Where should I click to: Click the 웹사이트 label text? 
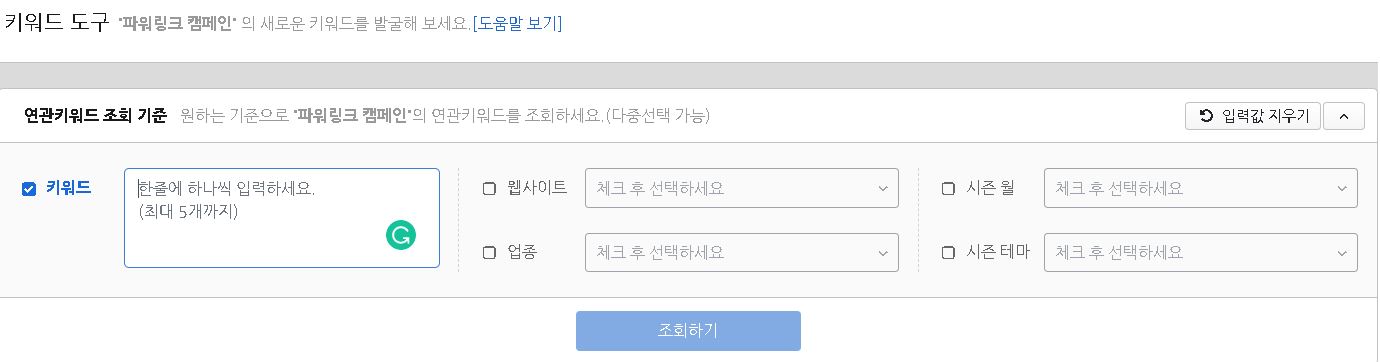point(537,187)
